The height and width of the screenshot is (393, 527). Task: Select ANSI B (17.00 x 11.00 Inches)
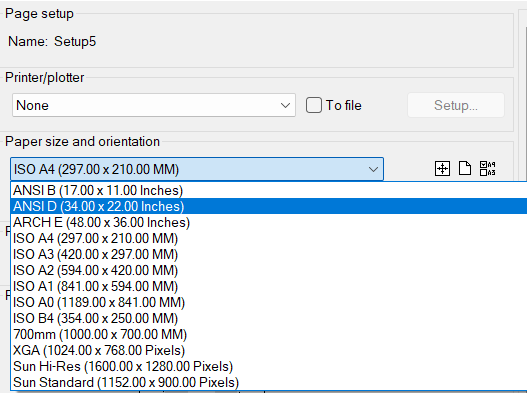coord(269,190)
